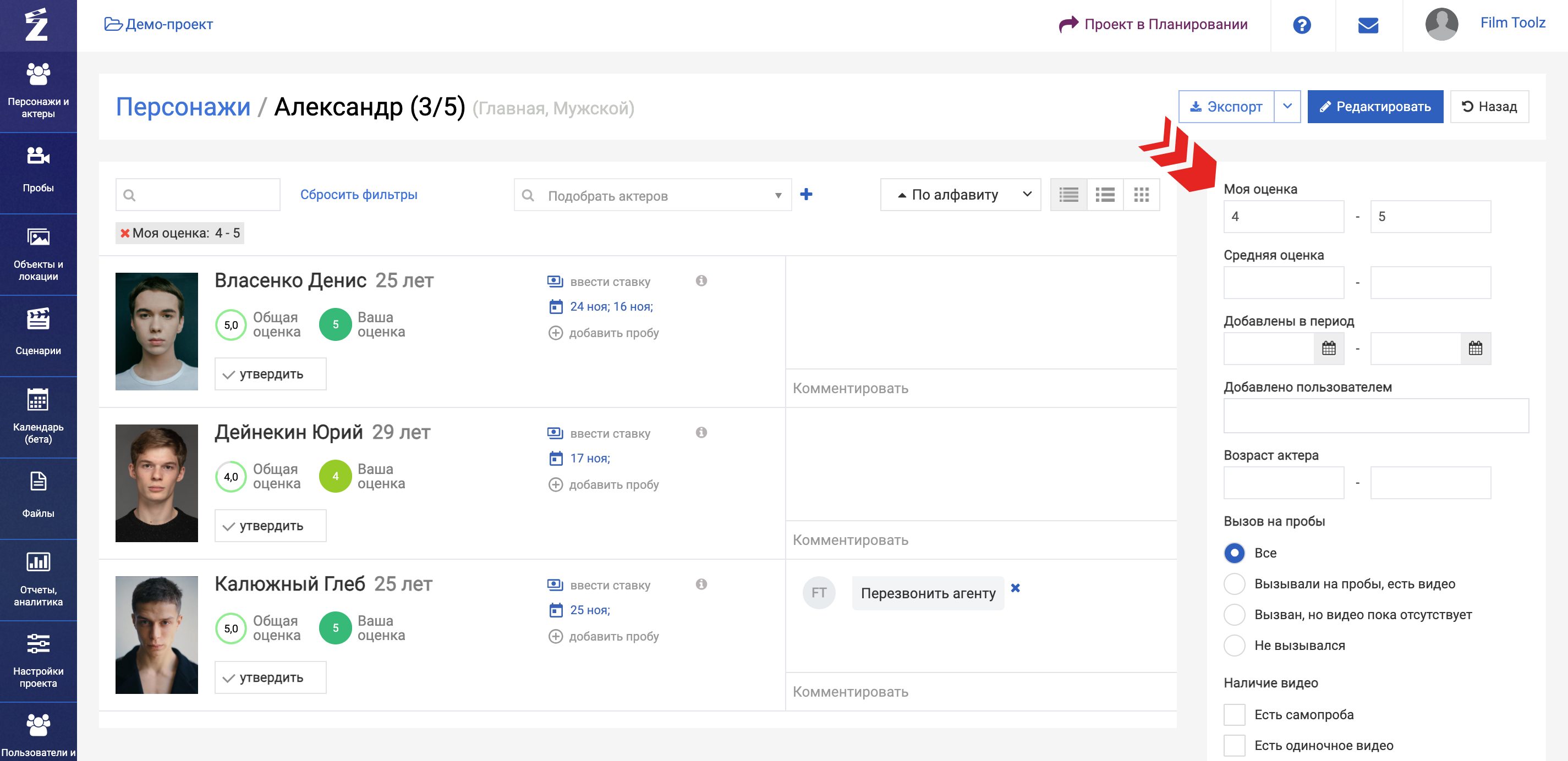Screen dimensions: 1568x761
Task: Open Отчеты, аналитика section
Action: coord(39,580)
